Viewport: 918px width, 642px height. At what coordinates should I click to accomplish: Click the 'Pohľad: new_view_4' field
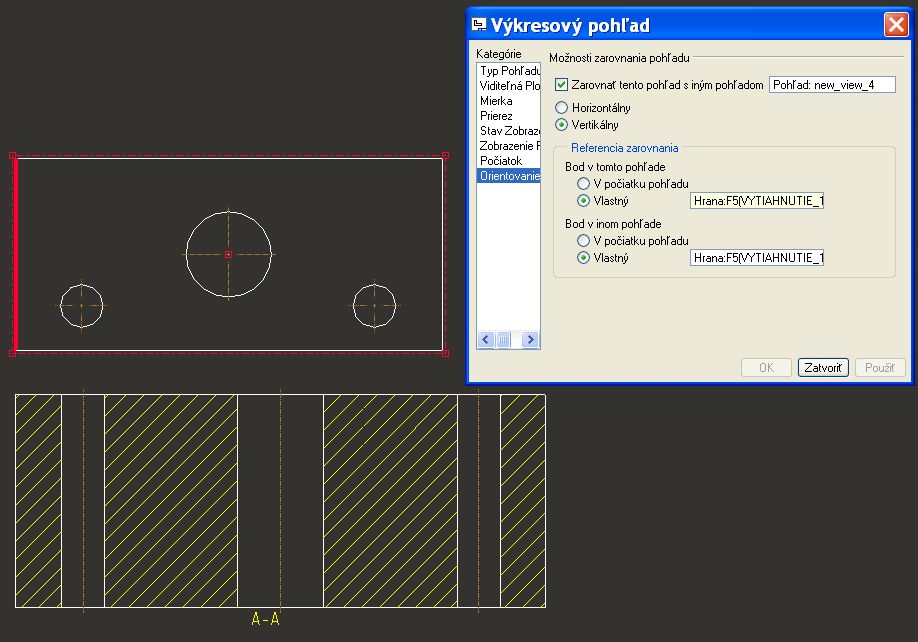tap(832, 85)
